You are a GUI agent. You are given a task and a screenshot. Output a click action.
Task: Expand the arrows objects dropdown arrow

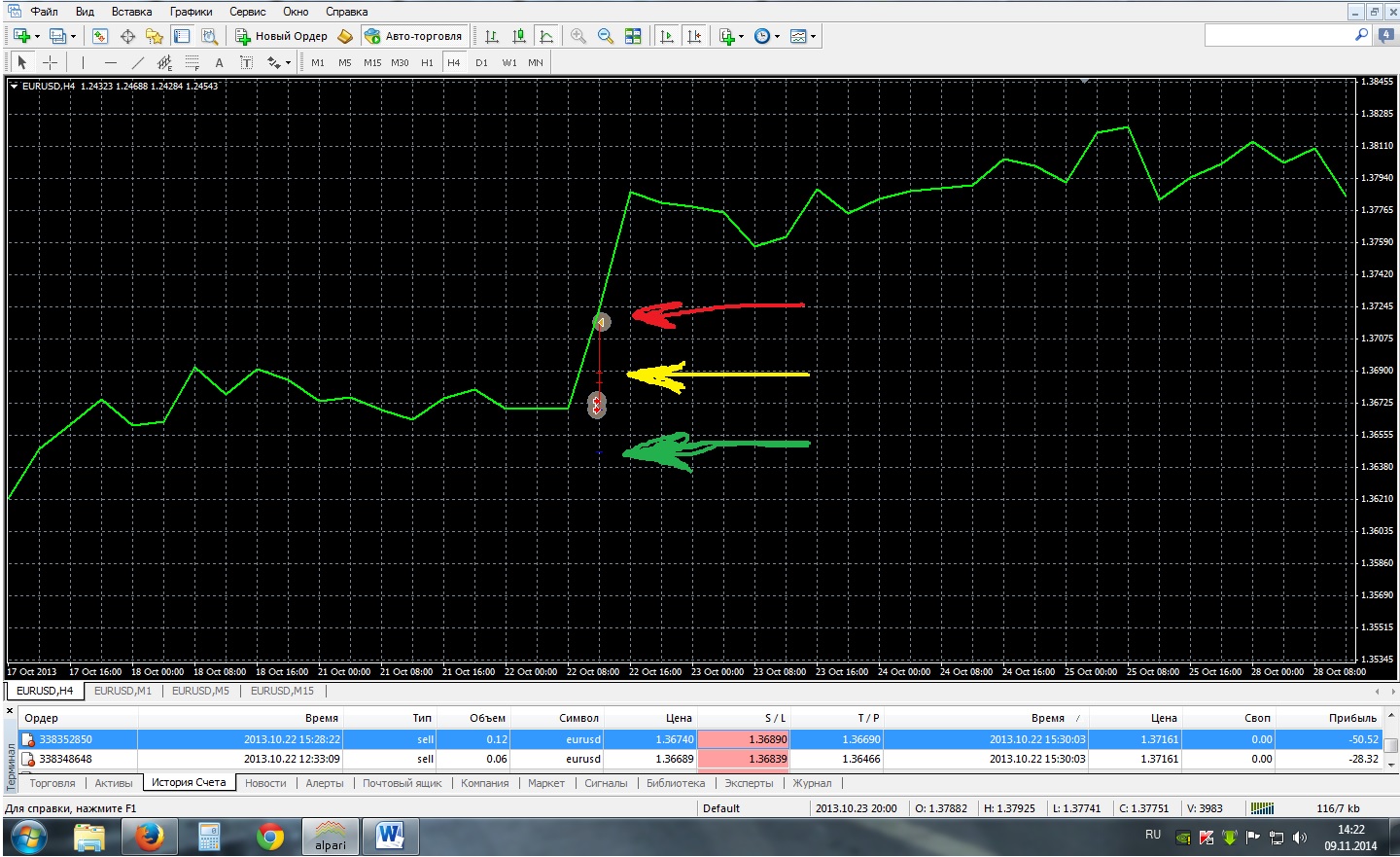289,62
